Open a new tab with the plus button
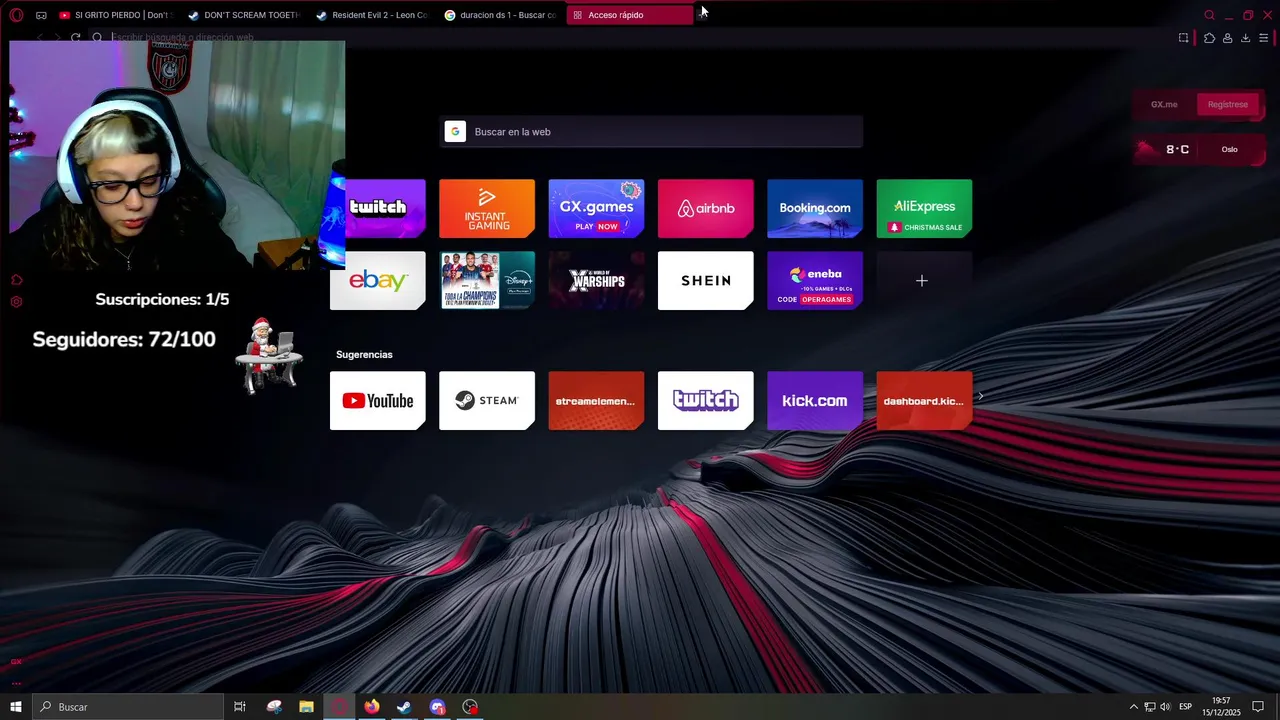Screen dimensions: 1280x720 click(703, 15)
